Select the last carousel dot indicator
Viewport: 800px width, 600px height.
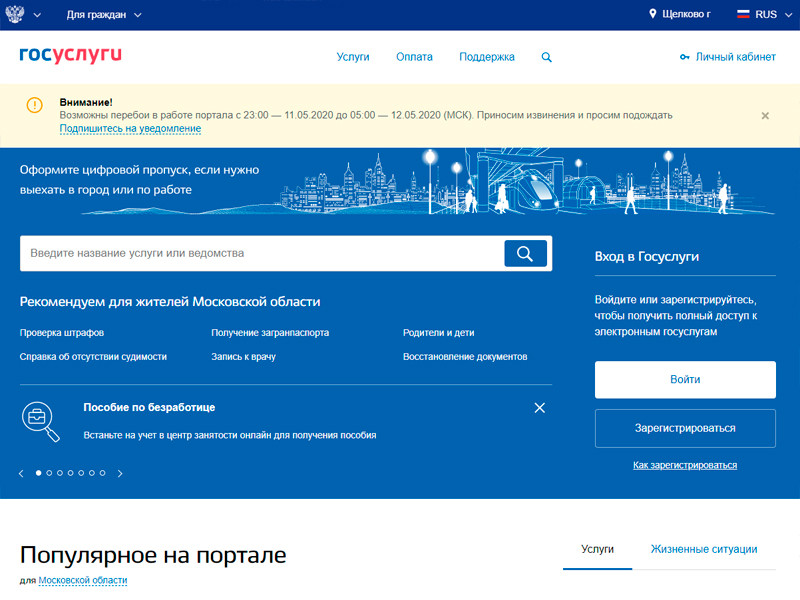coord(101,472)
